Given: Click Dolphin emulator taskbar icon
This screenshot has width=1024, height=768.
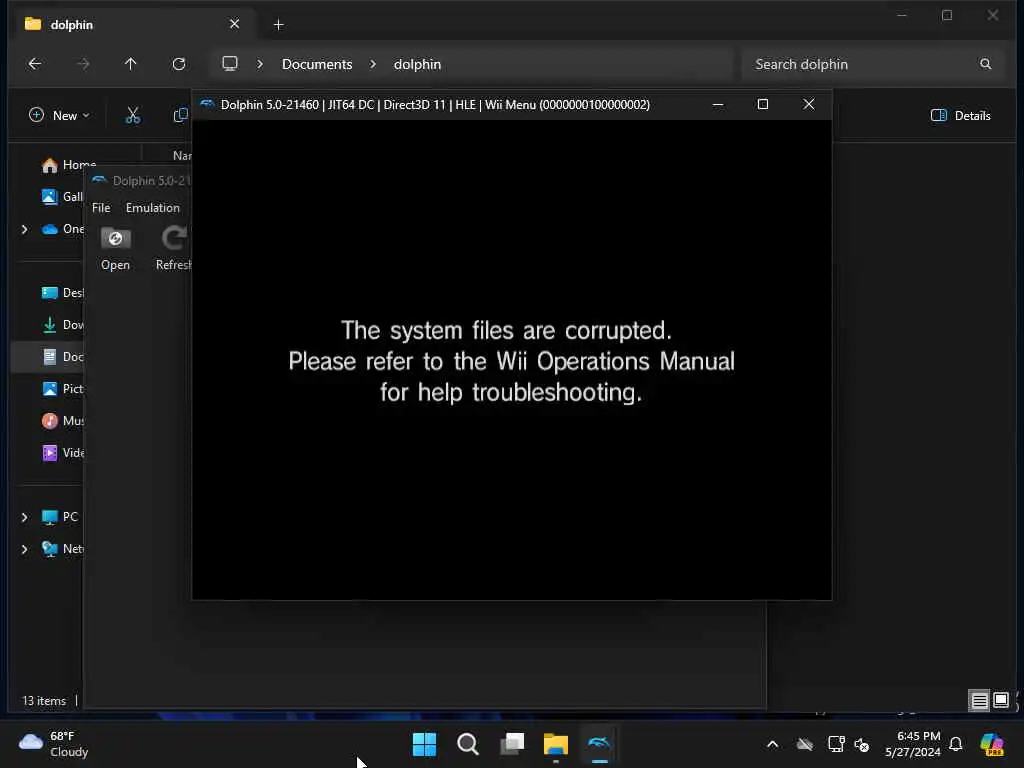Looking at the screenshot, I should click(x=600, y=744).
